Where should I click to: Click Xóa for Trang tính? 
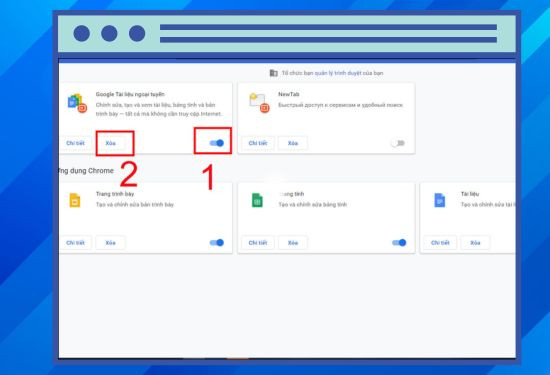pos(293,243)
